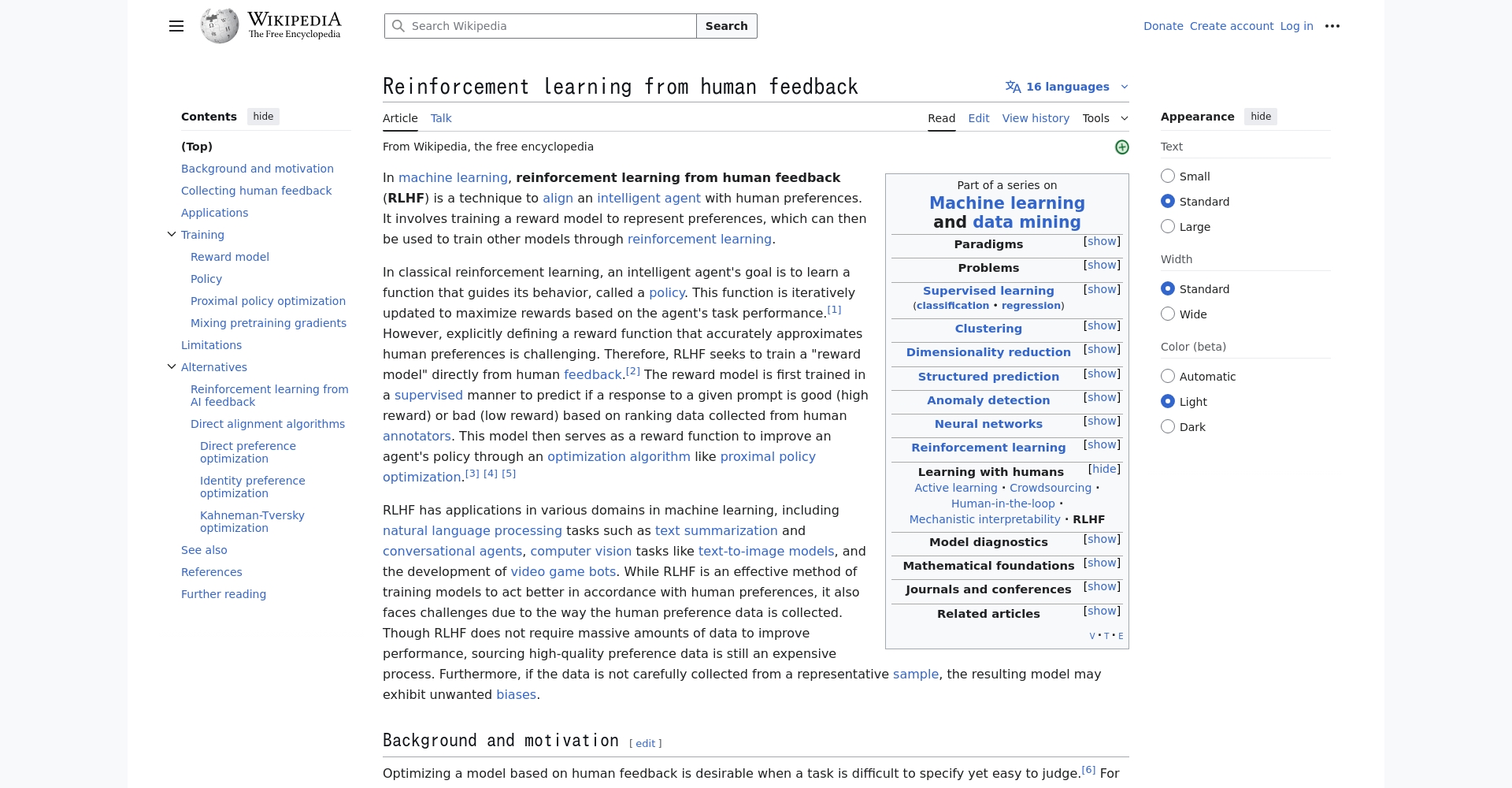This screenshot has height=788, width=1512.
Task: Hide the Appearance panel
Action: point(1261,117)
